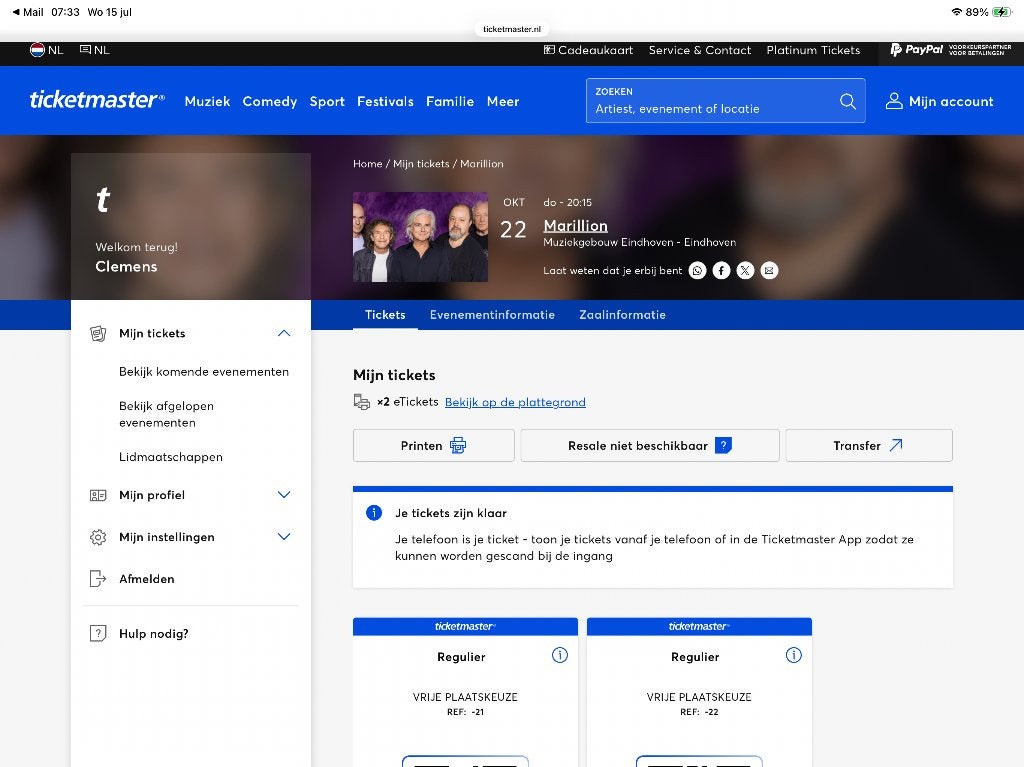The height and width of the screenshot is (767, 1024).
Task: Open the Festivals category
Action: [385, 101]
